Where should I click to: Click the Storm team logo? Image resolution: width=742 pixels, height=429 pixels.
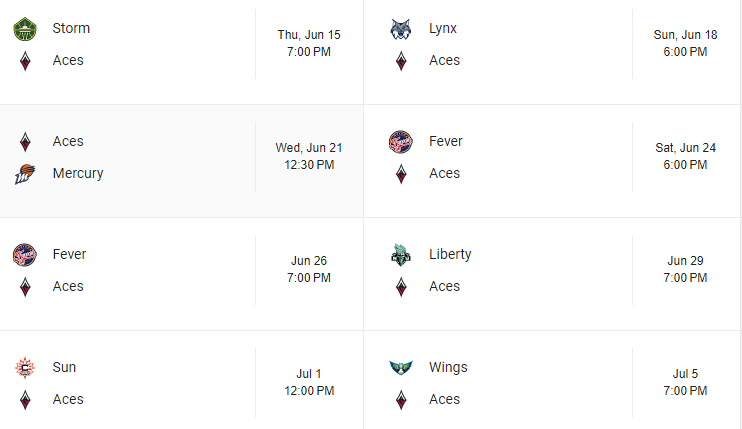tap(25, 29)
